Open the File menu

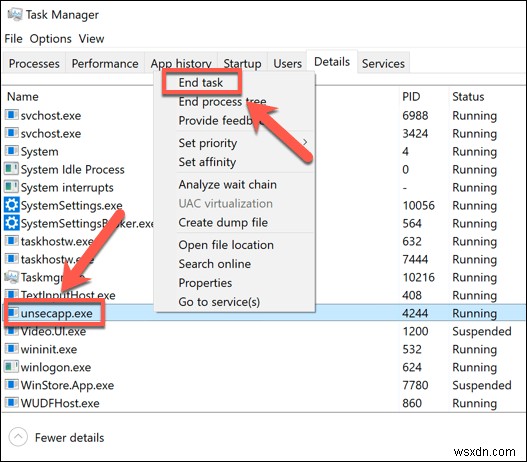point(13,39)
